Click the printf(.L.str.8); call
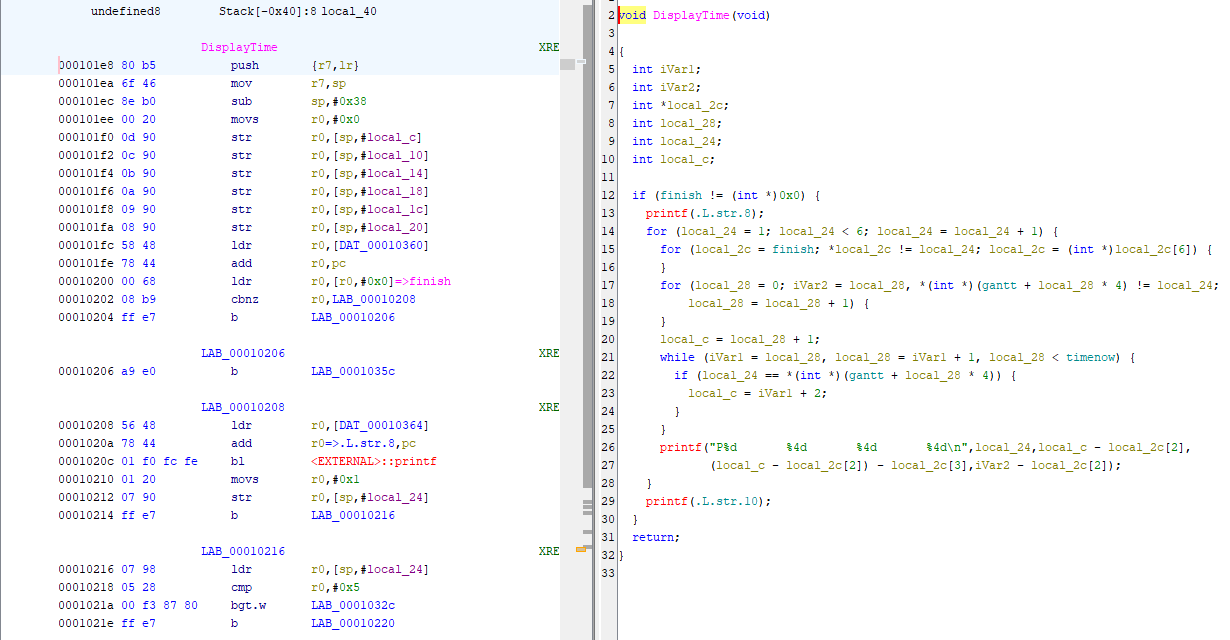The image size is (1230, 640). coord(705,213)
